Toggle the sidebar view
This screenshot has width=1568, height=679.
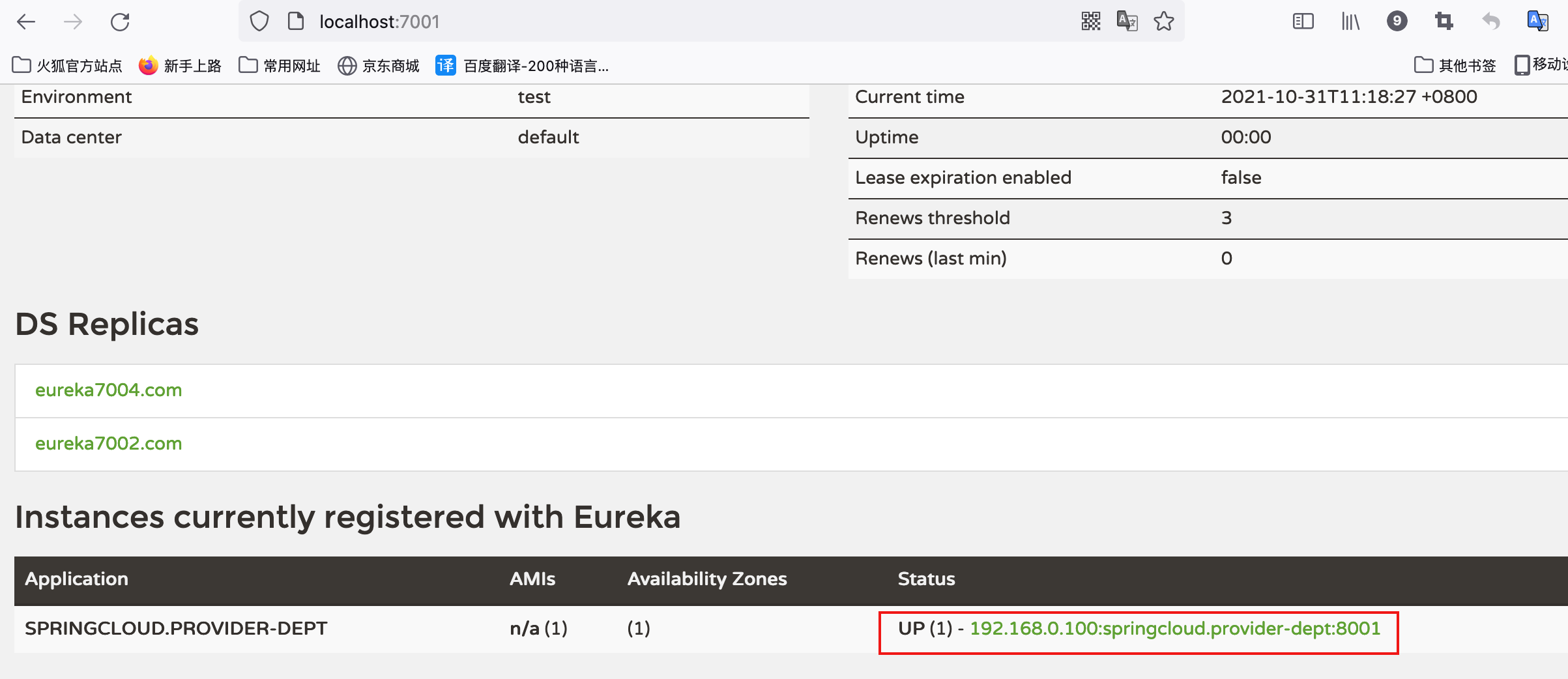tap(1303, 22)
